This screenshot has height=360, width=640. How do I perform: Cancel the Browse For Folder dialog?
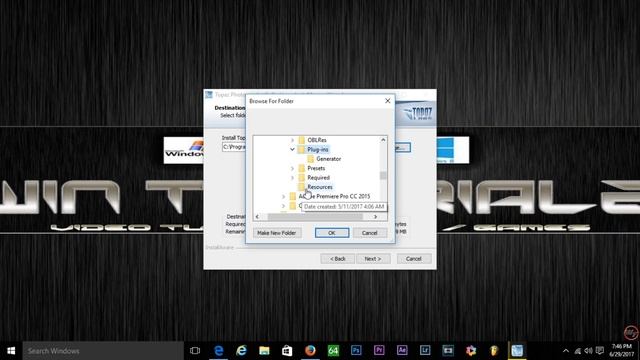coord(369,233)
